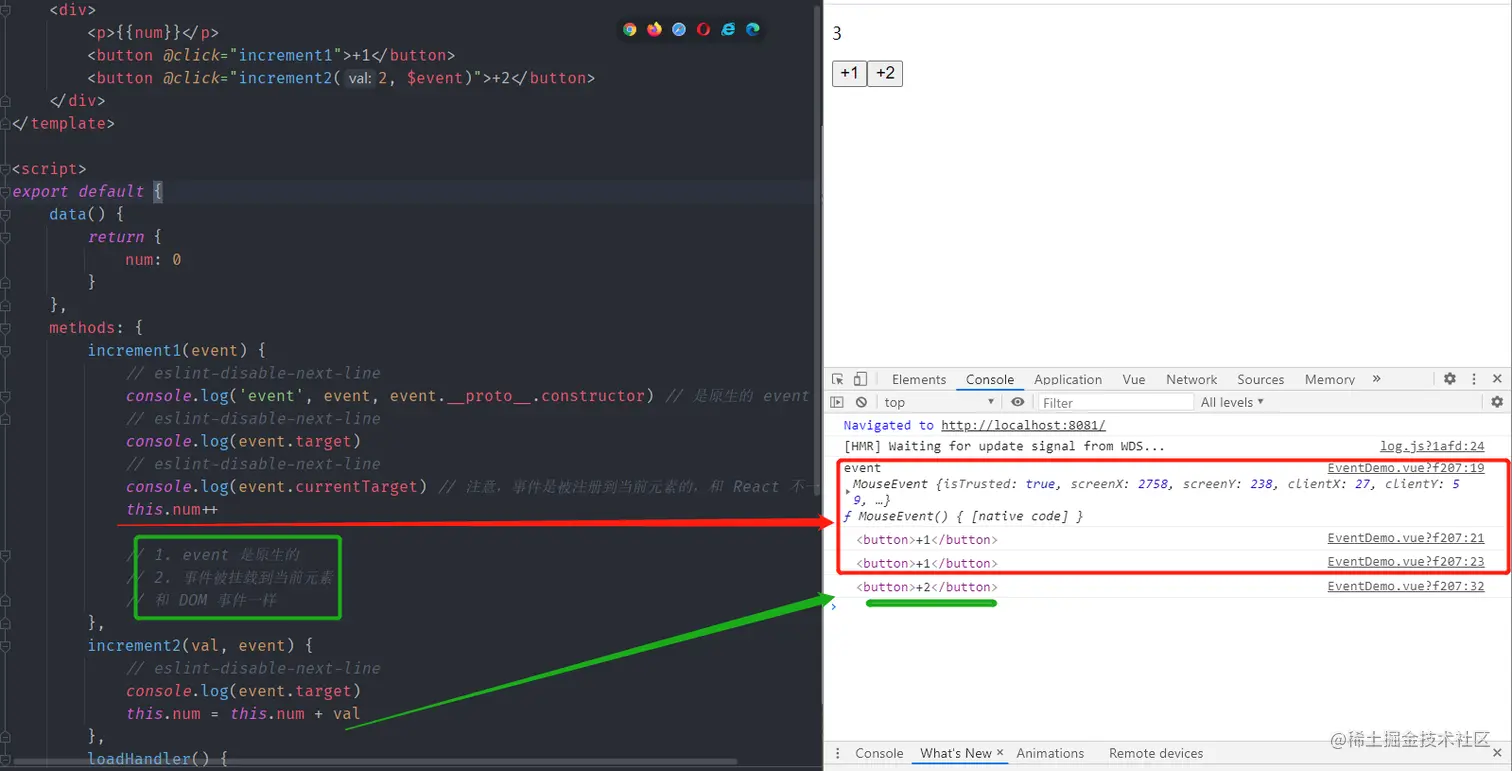Select the Console tab in DevTools

pyautogui.click(x=990, y=379)
